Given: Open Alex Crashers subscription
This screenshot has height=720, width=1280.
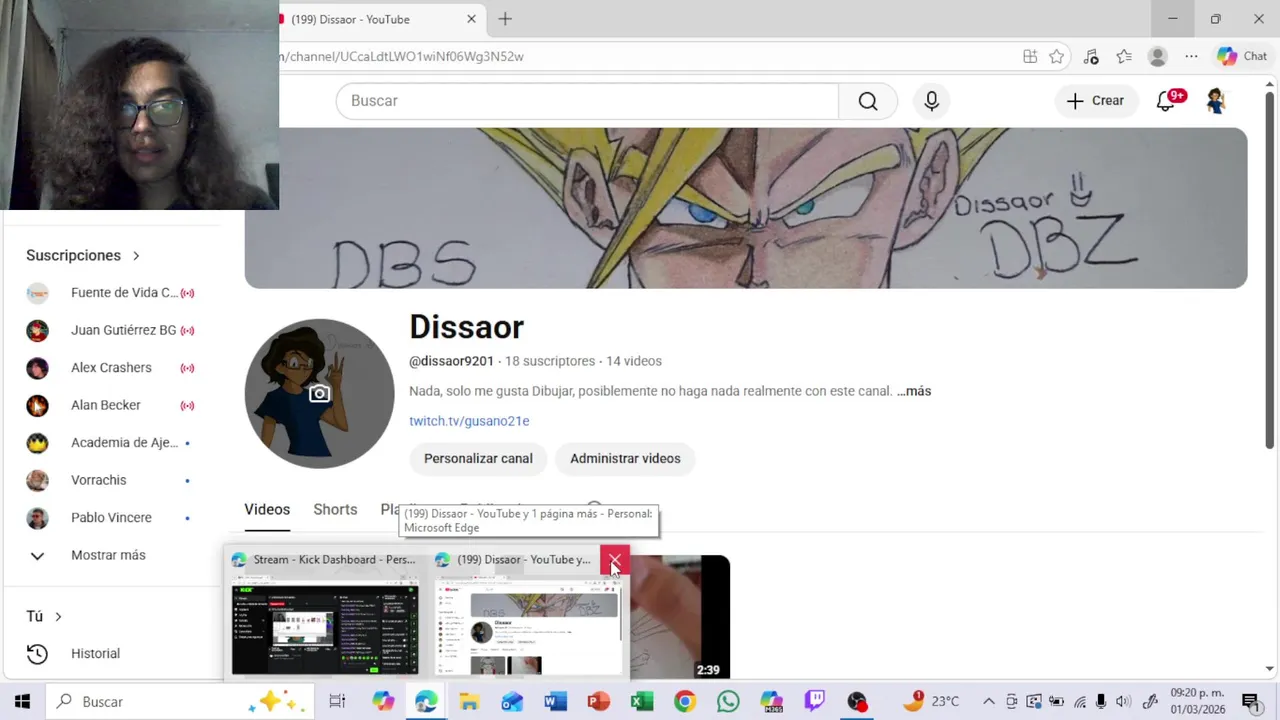Looking at the screenshot, I should (111, 368).
